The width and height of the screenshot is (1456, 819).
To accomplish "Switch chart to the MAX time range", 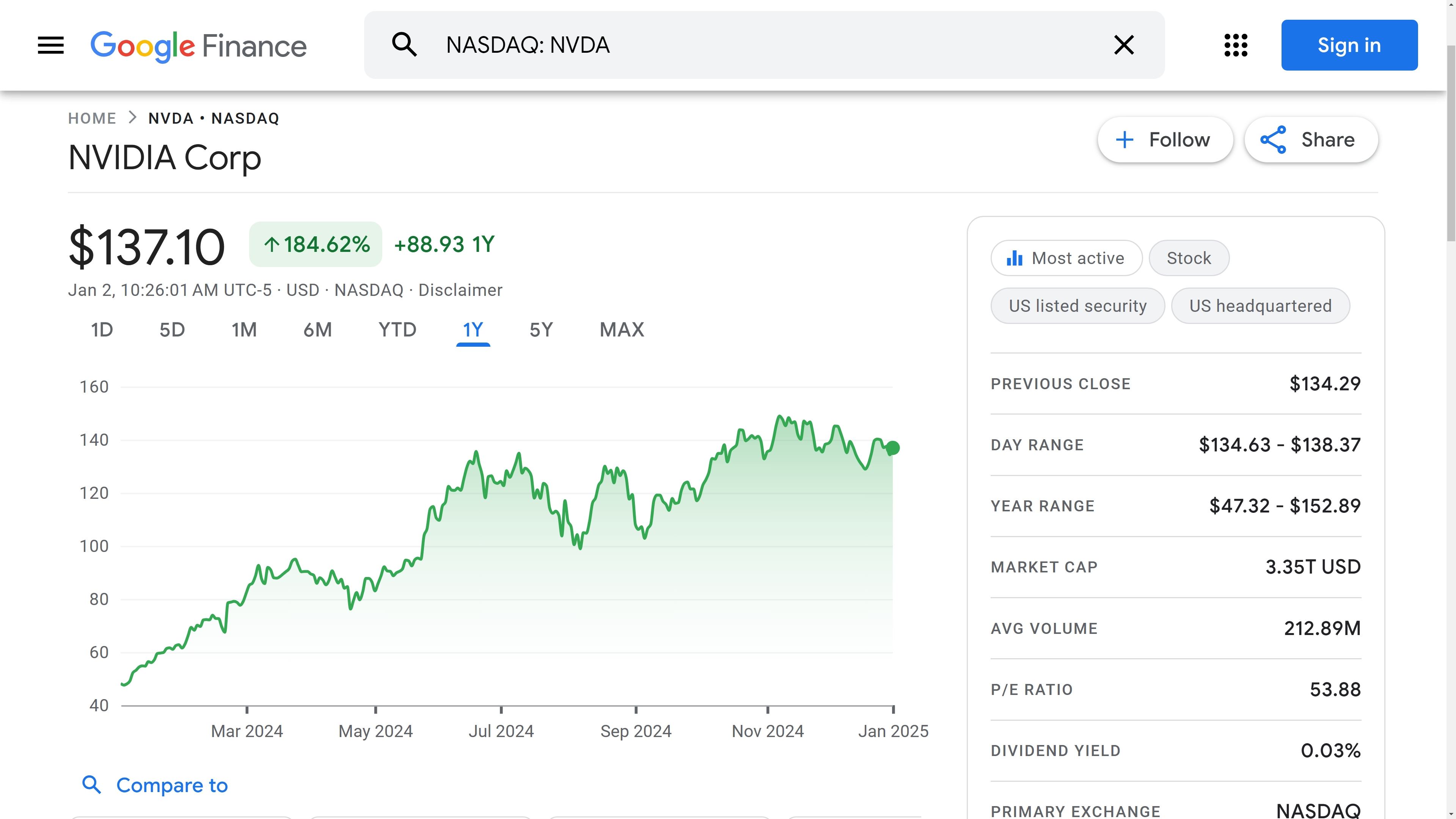I will [x=622, y=330].
